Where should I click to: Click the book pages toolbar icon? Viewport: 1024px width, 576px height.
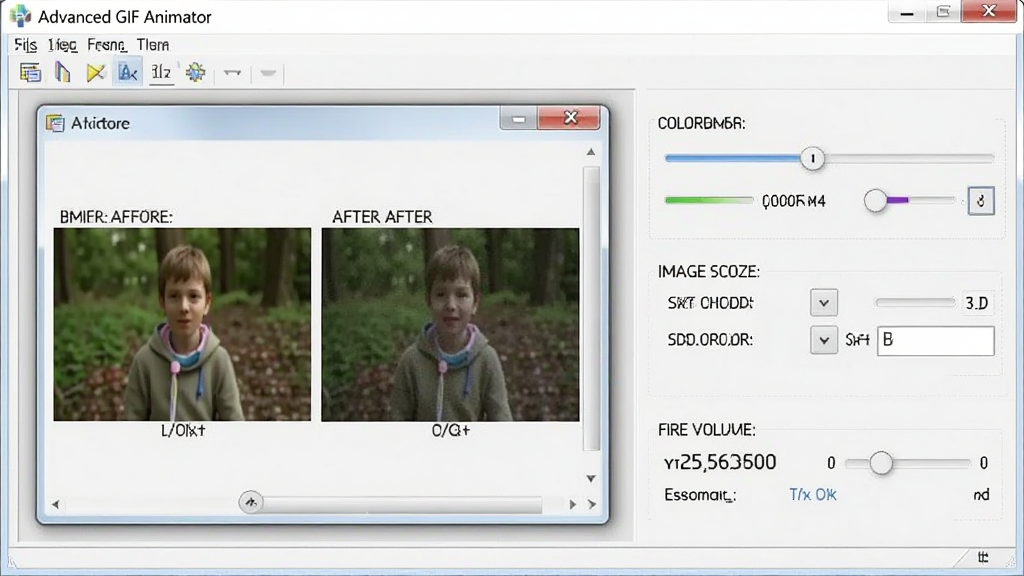pyautogui.click(x=63, y=72)
